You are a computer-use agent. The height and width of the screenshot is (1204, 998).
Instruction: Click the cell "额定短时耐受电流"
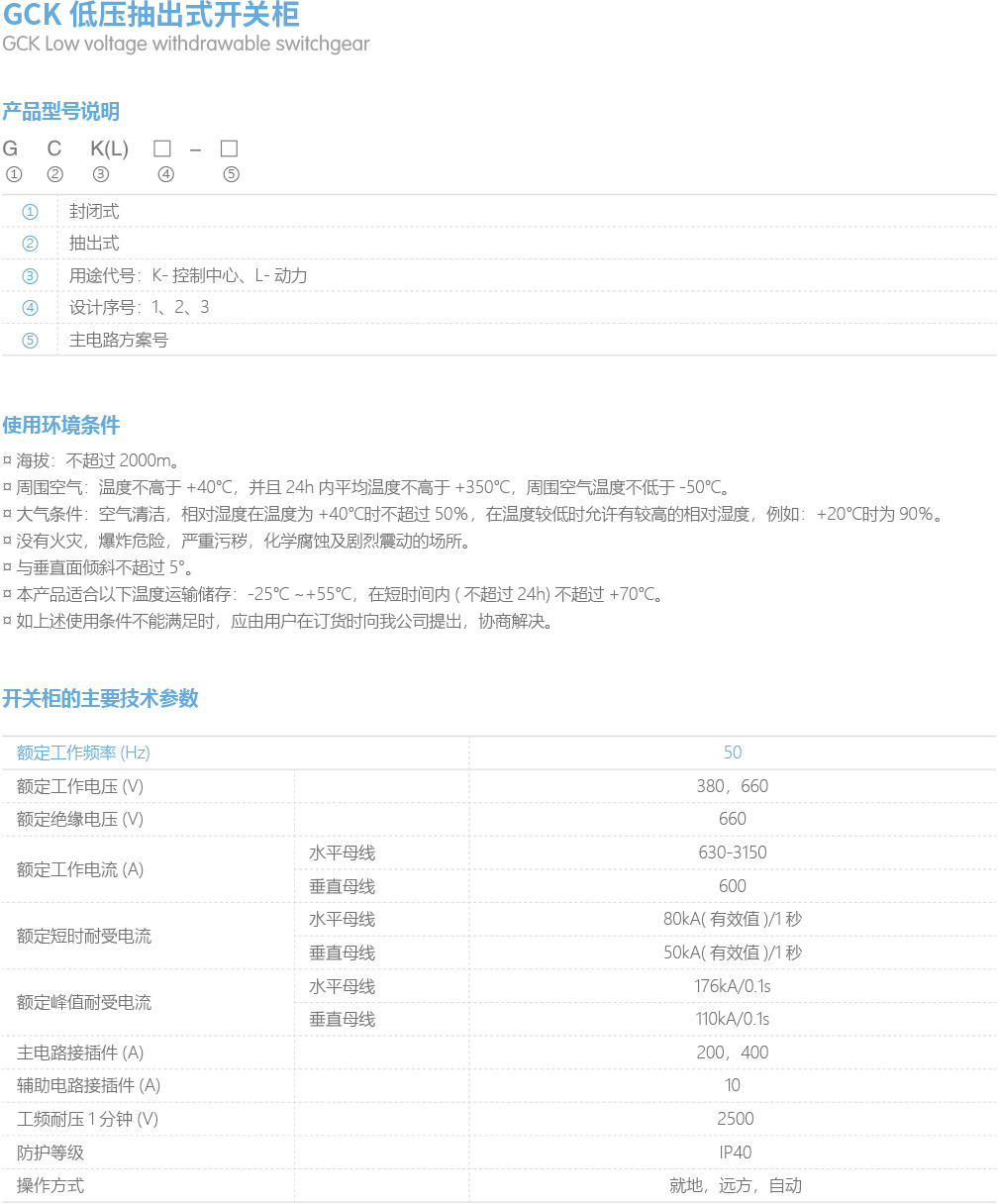84,936
